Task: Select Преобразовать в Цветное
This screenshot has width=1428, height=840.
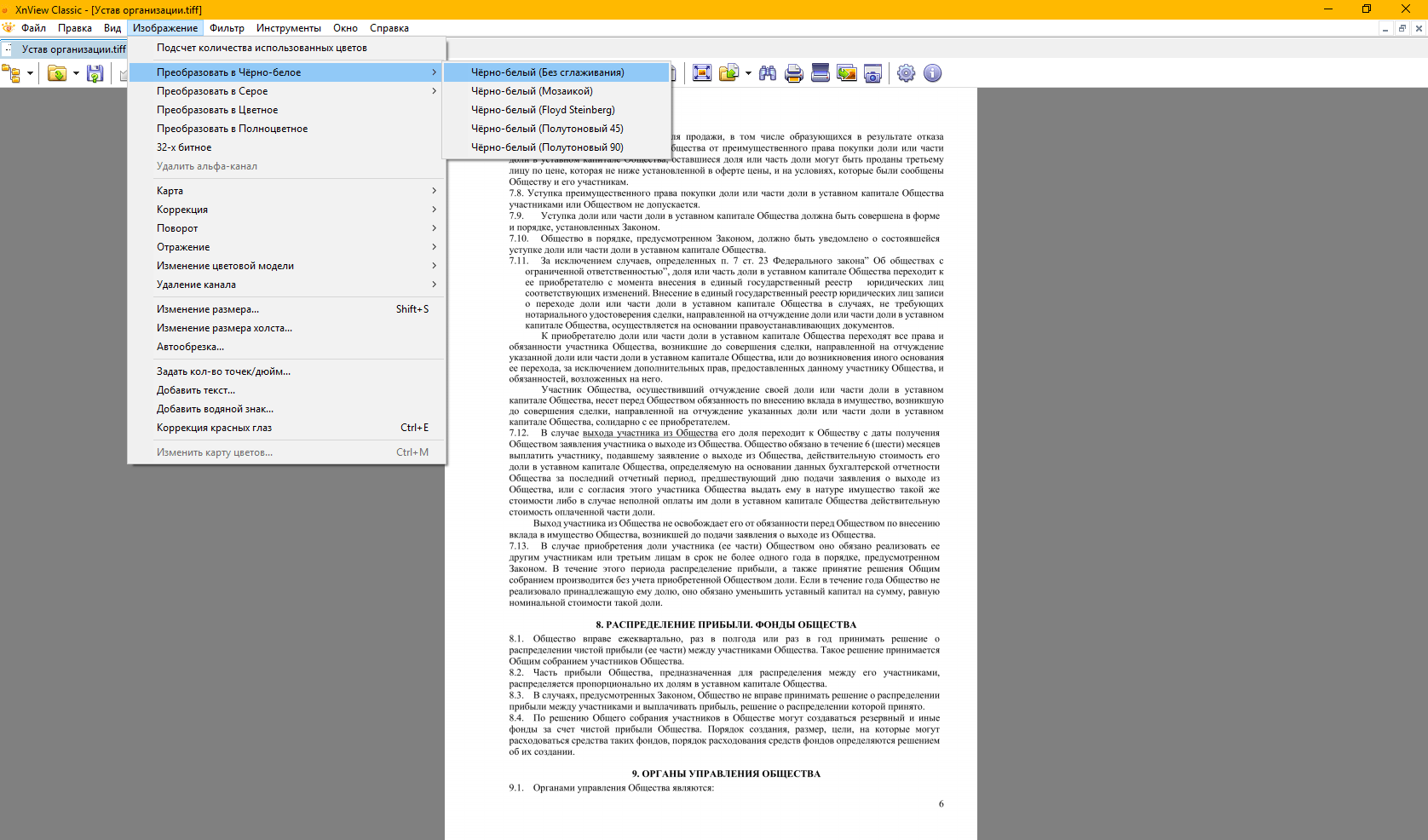Action: (x=287, y=110)
